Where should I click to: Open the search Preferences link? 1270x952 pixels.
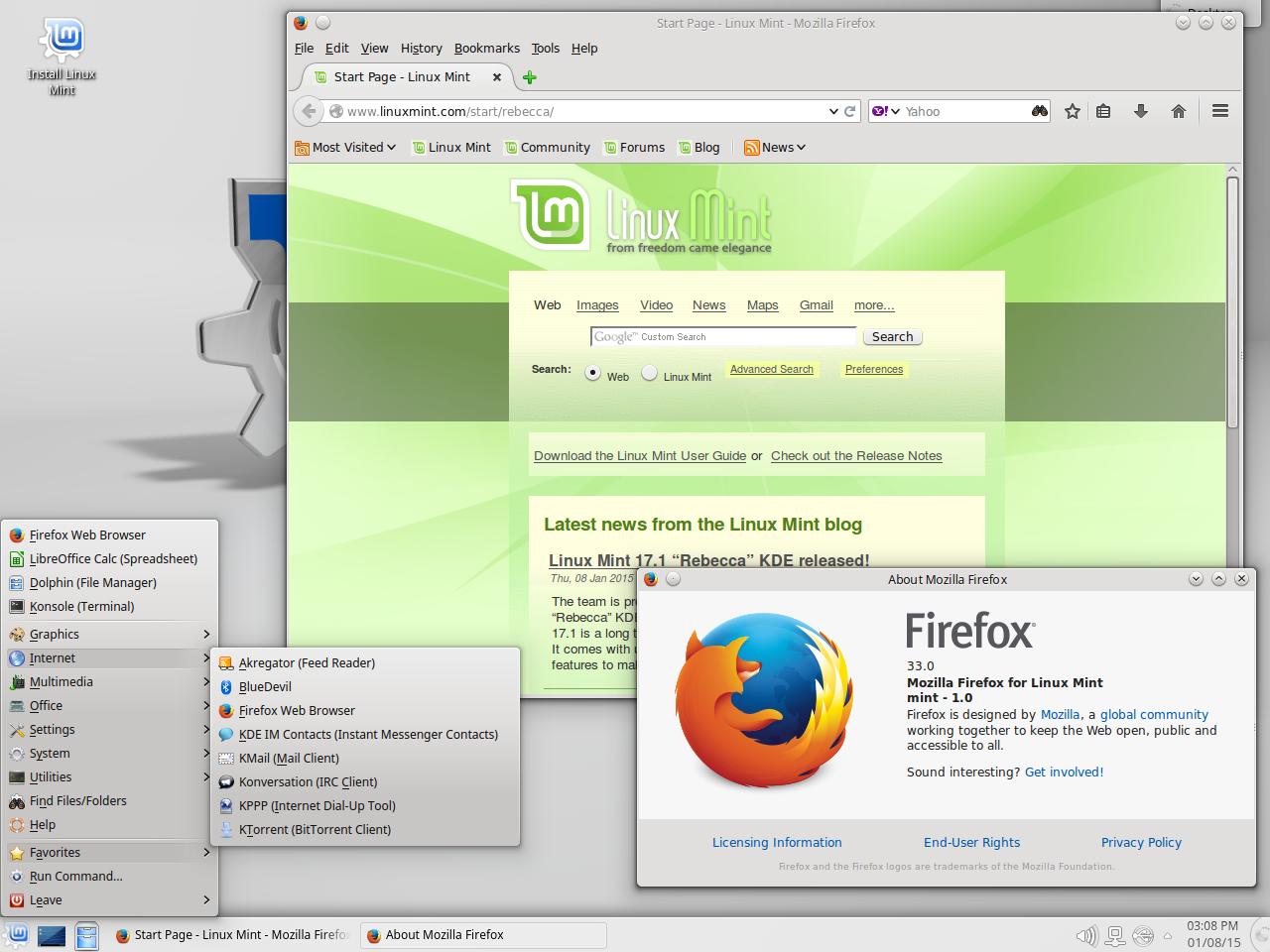874,369
